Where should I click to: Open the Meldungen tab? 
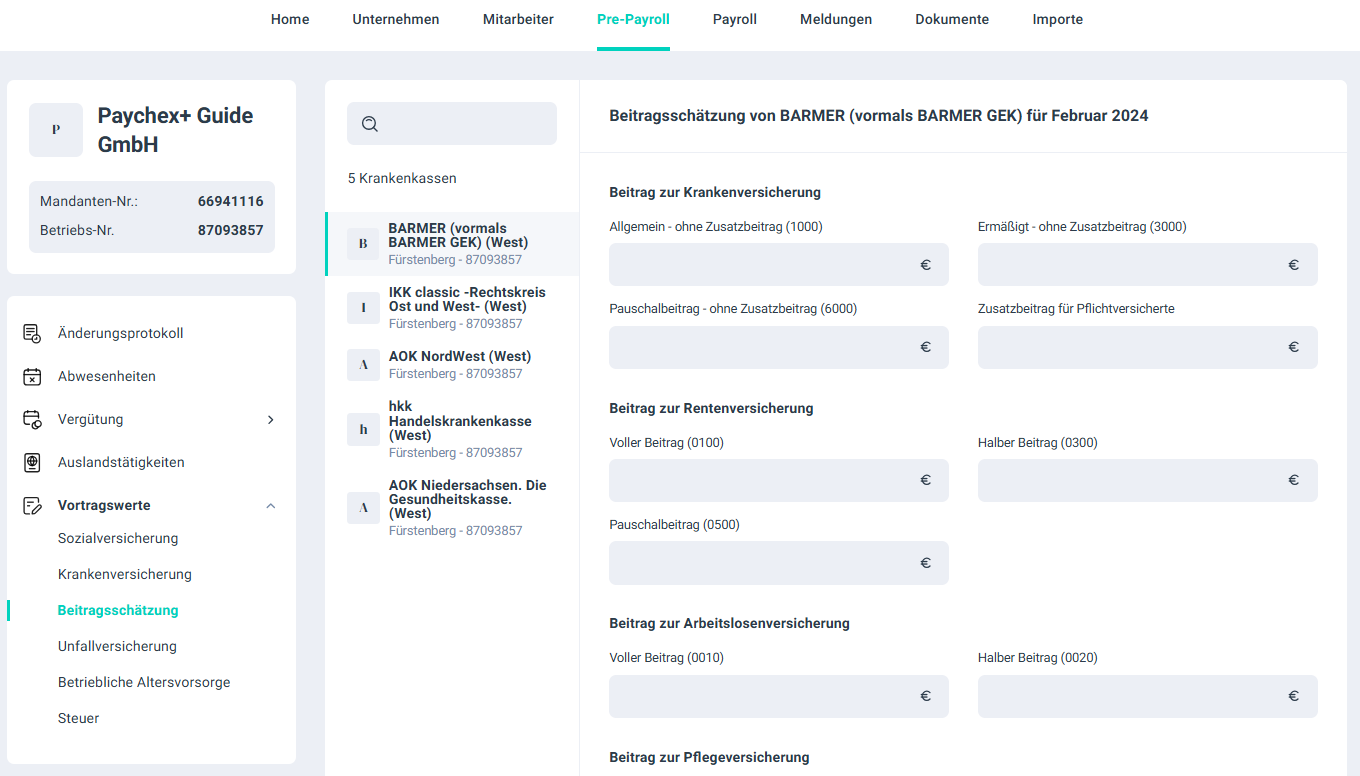(836, 19)
